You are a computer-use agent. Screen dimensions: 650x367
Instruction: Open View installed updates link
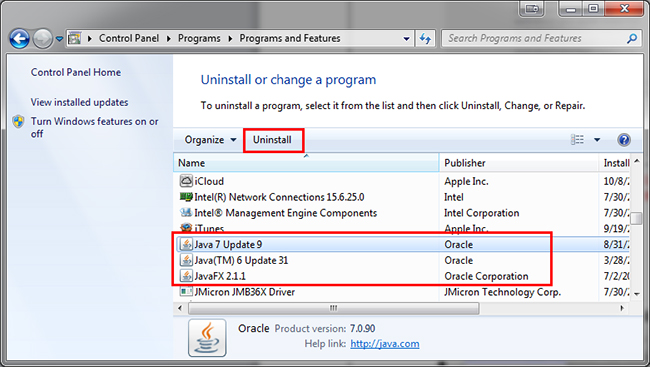(x=79, y=102)
